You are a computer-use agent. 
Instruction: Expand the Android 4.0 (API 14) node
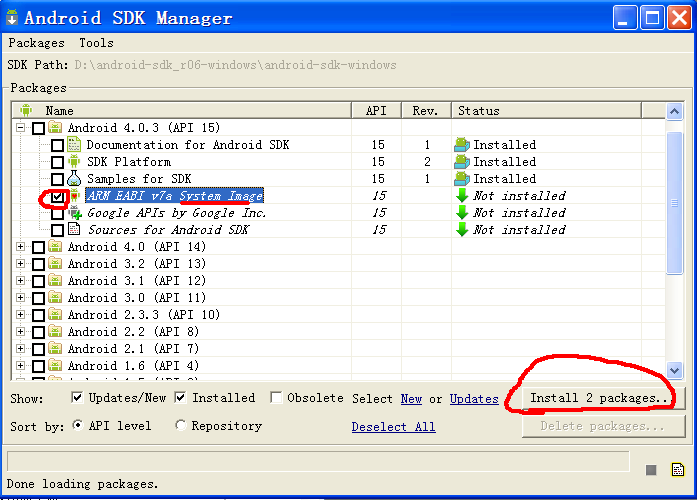tap(21, 247)
